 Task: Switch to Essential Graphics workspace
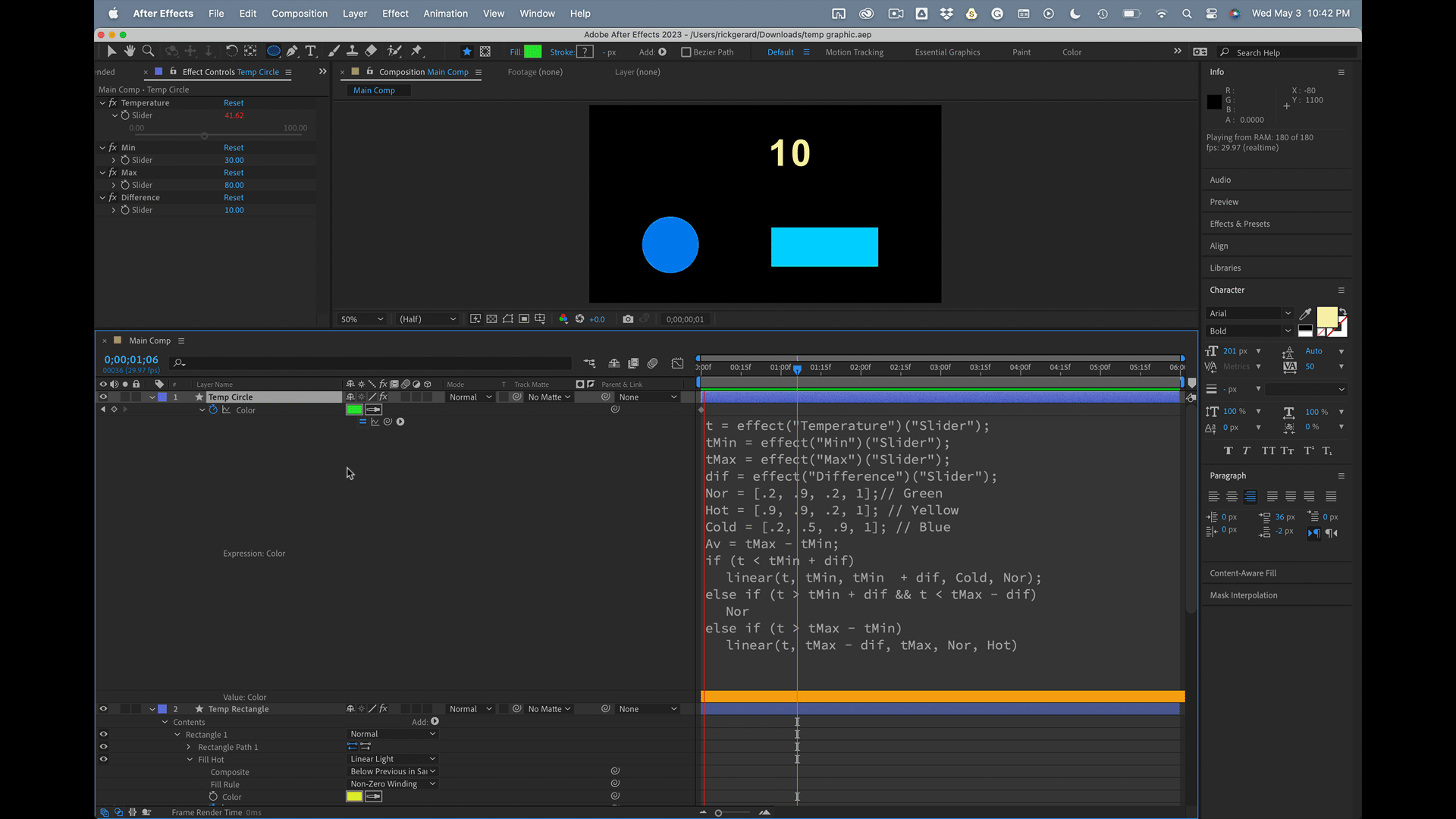point(947,52)
